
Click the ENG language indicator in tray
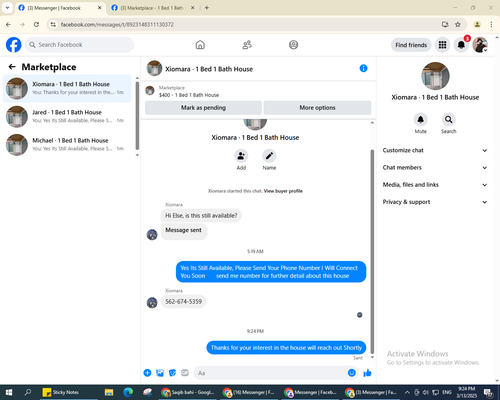pyautogui.click(x=447, y=392)
